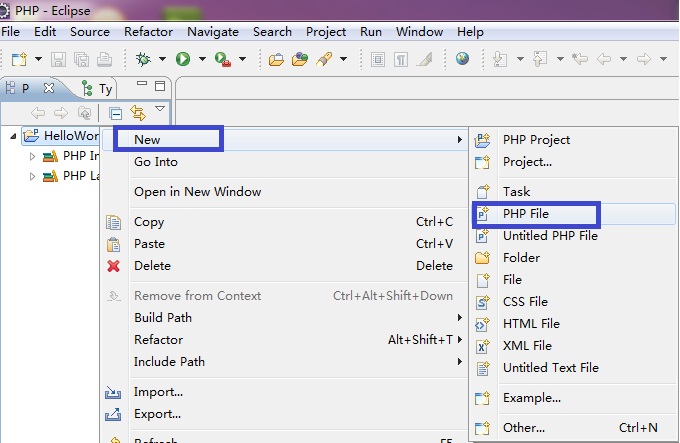
Task: Select Paste in the context menu
Action: [285, 244]
